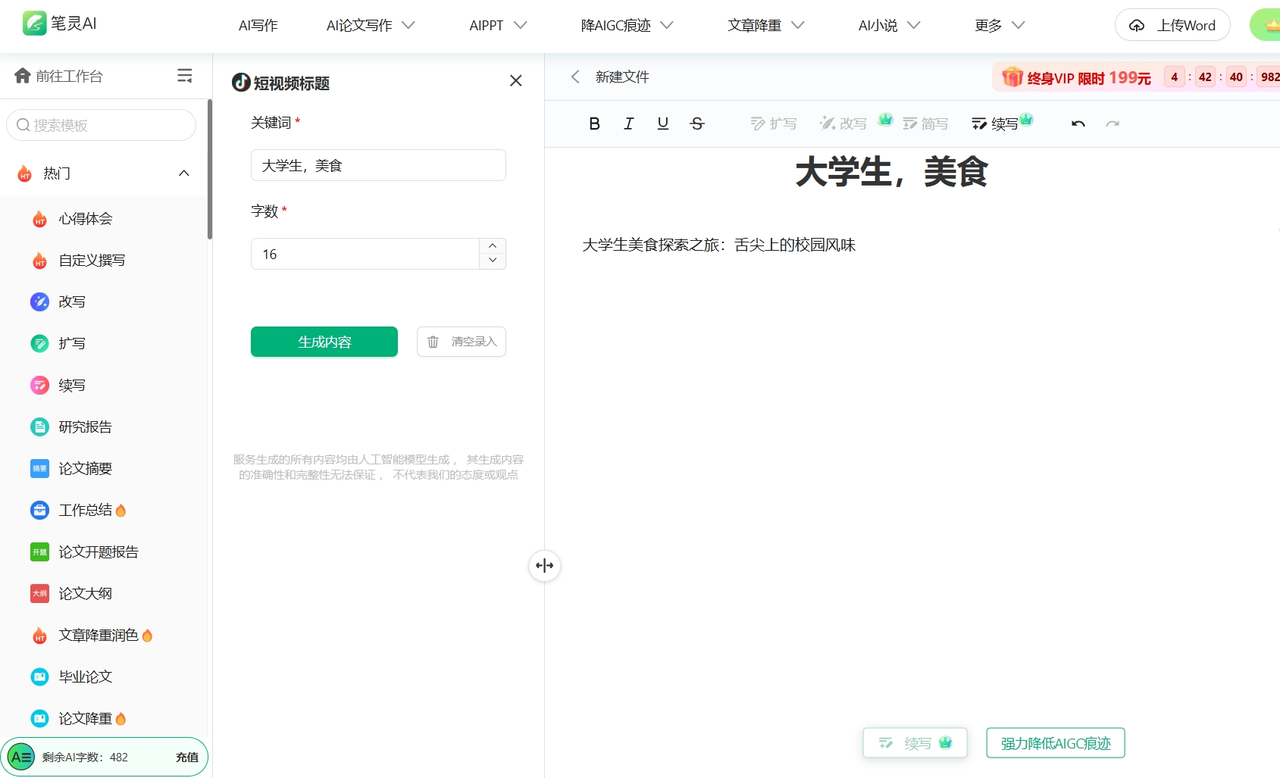Apply bold formatting in editor toolbar
Viewport: 1280px width, 778px height.
594,124
